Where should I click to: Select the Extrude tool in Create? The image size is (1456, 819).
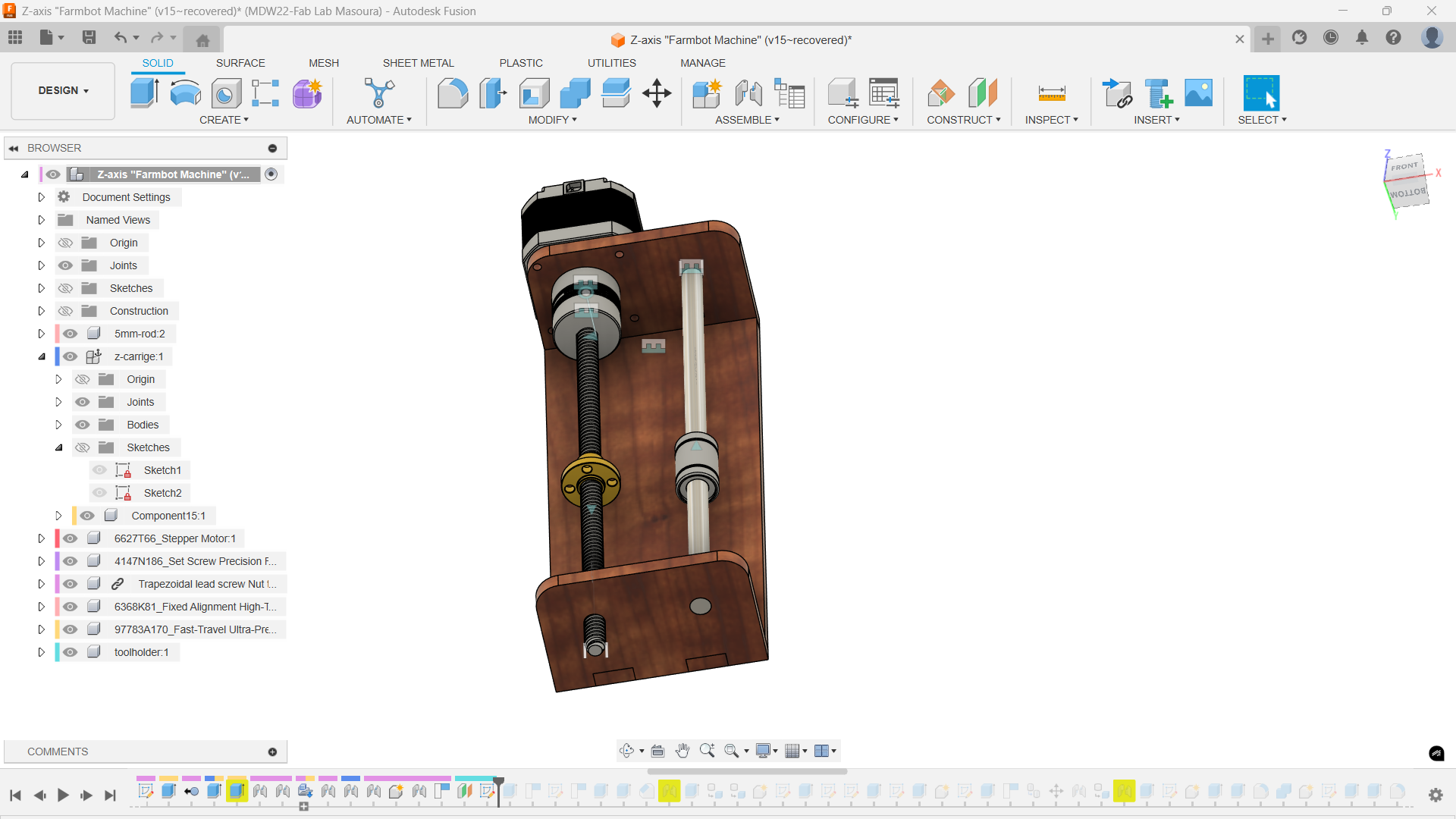tap(144, 93)
